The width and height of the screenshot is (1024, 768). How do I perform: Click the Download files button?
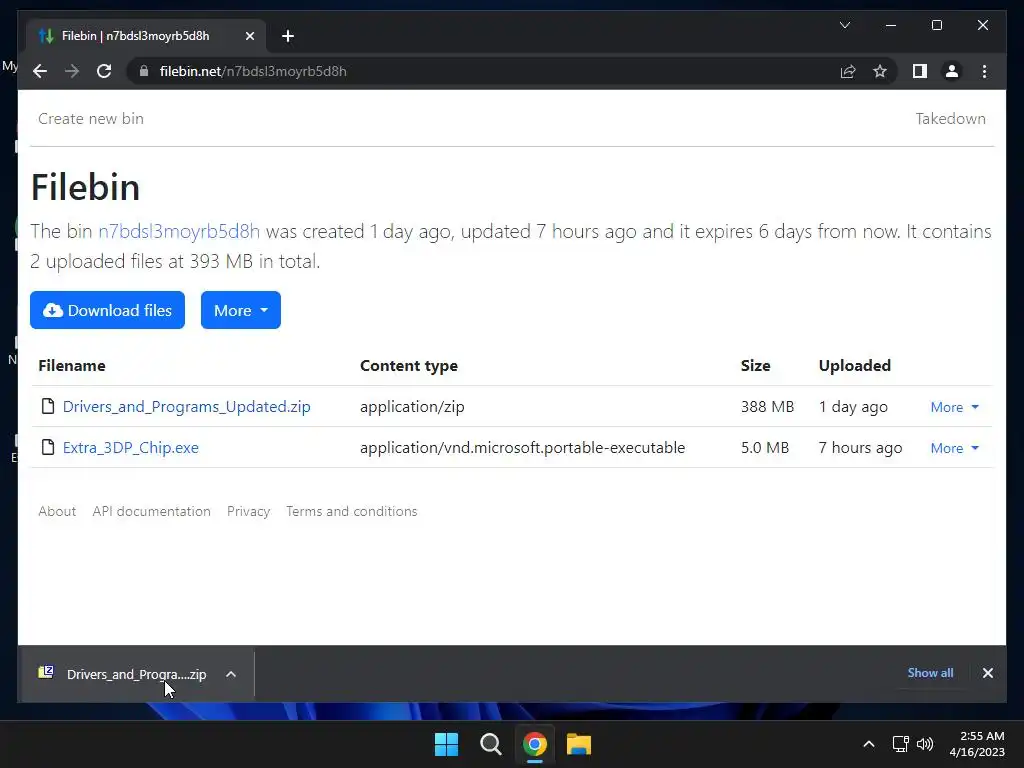pyautogui.click(x=107, y=310)
